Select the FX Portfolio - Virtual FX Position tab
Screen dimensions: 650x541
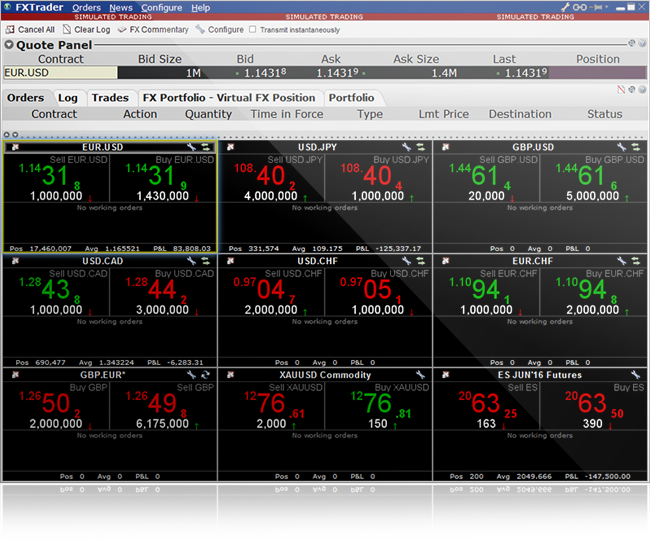tap(229, 98)
